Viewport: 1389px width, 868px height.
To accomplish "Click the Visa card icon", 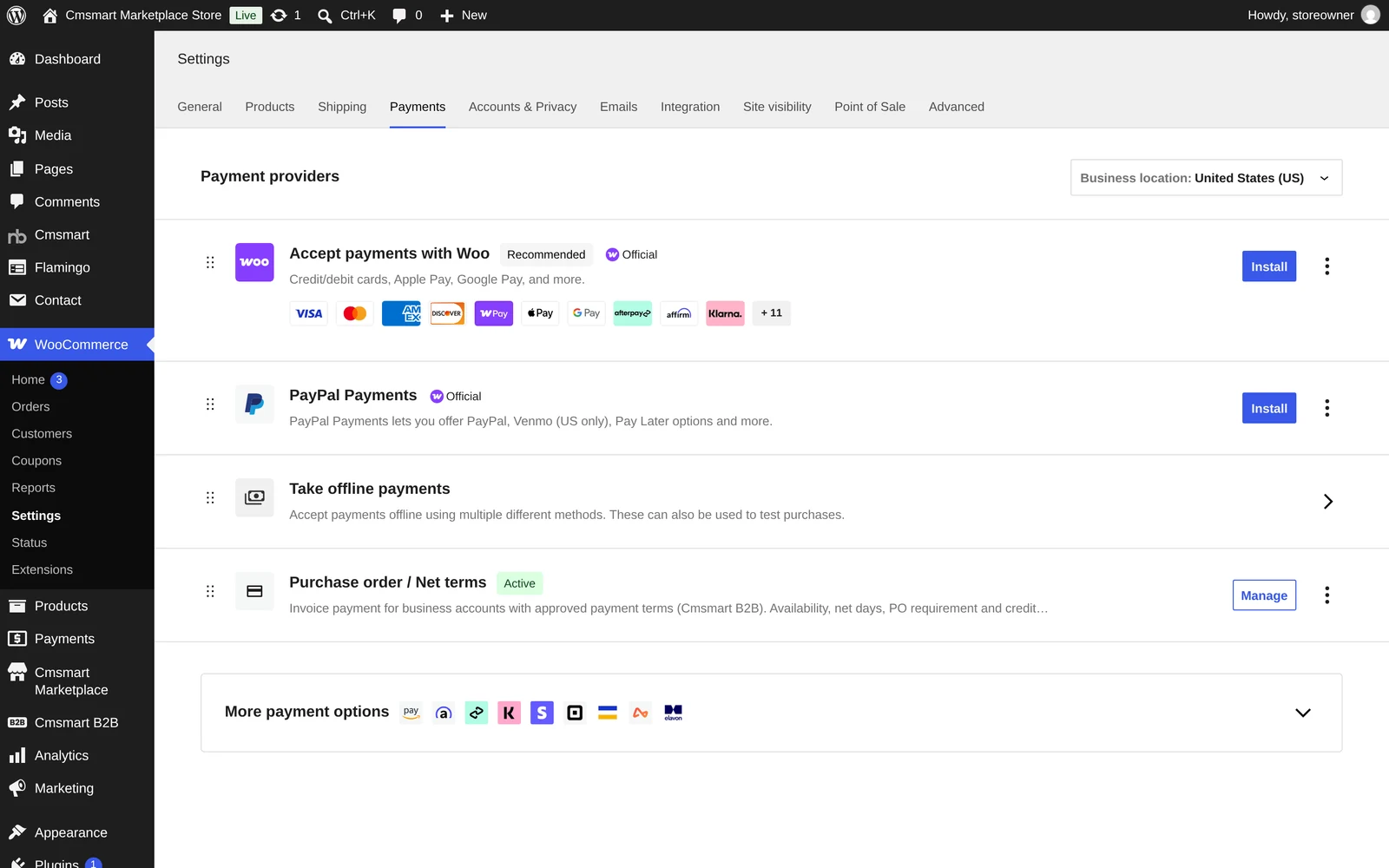I will (x=309, y=313).
